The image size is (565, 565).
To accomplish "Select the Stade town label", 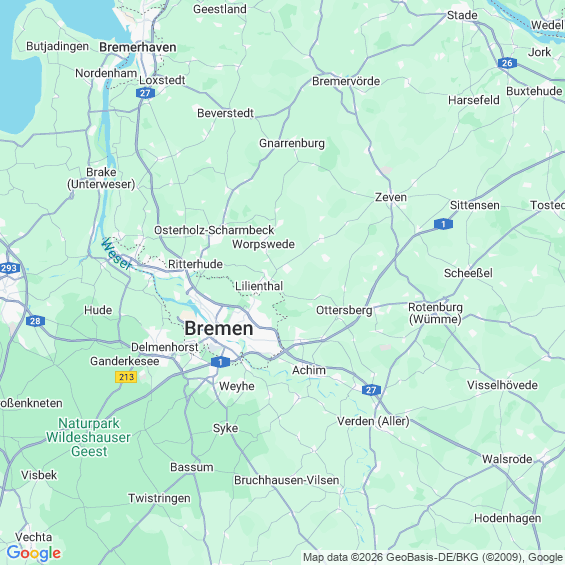I will pos(462,15).
